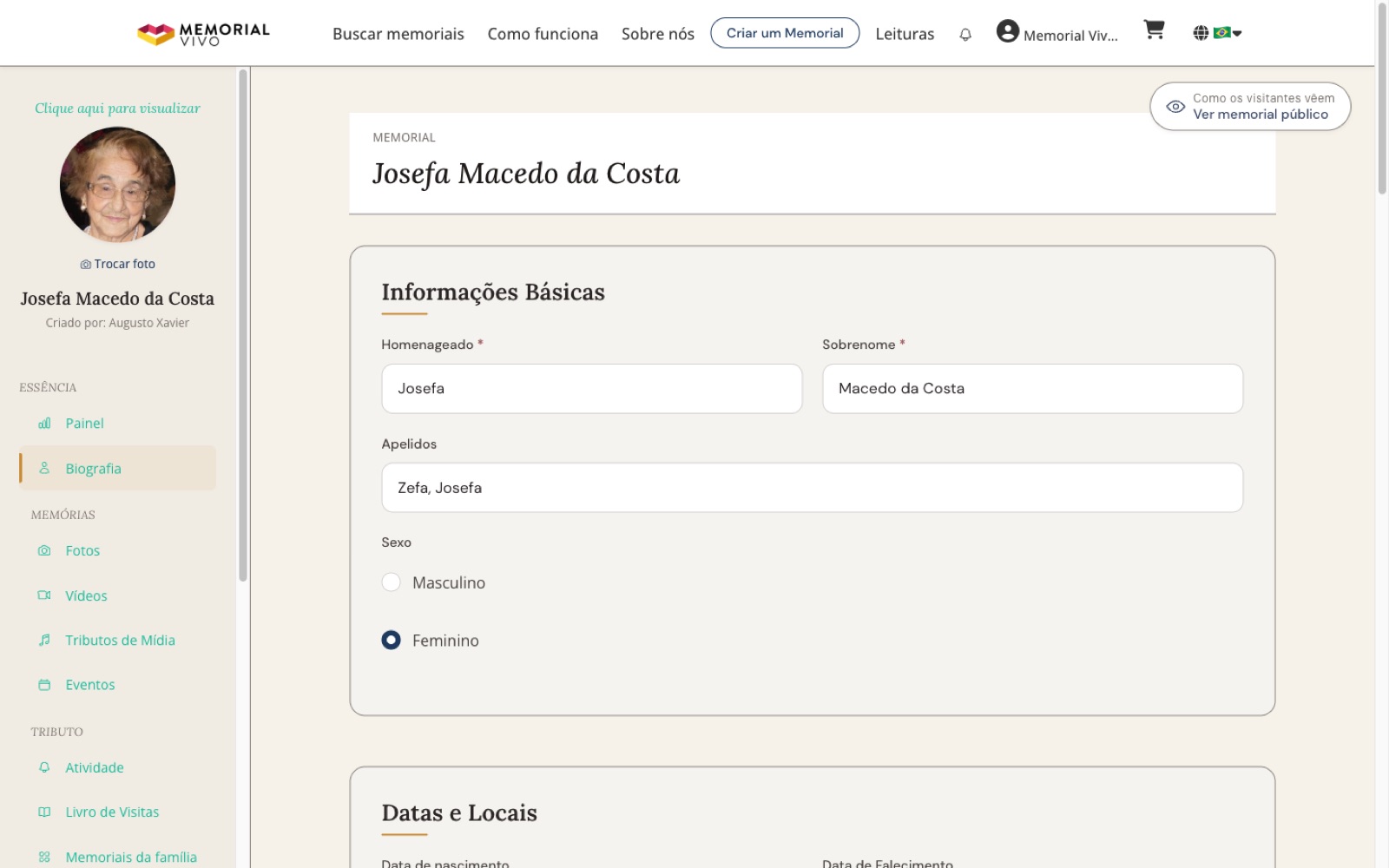This screenshot has width=1389, height=868.
Task: Open the notifications bell
Action: [965, 35]
